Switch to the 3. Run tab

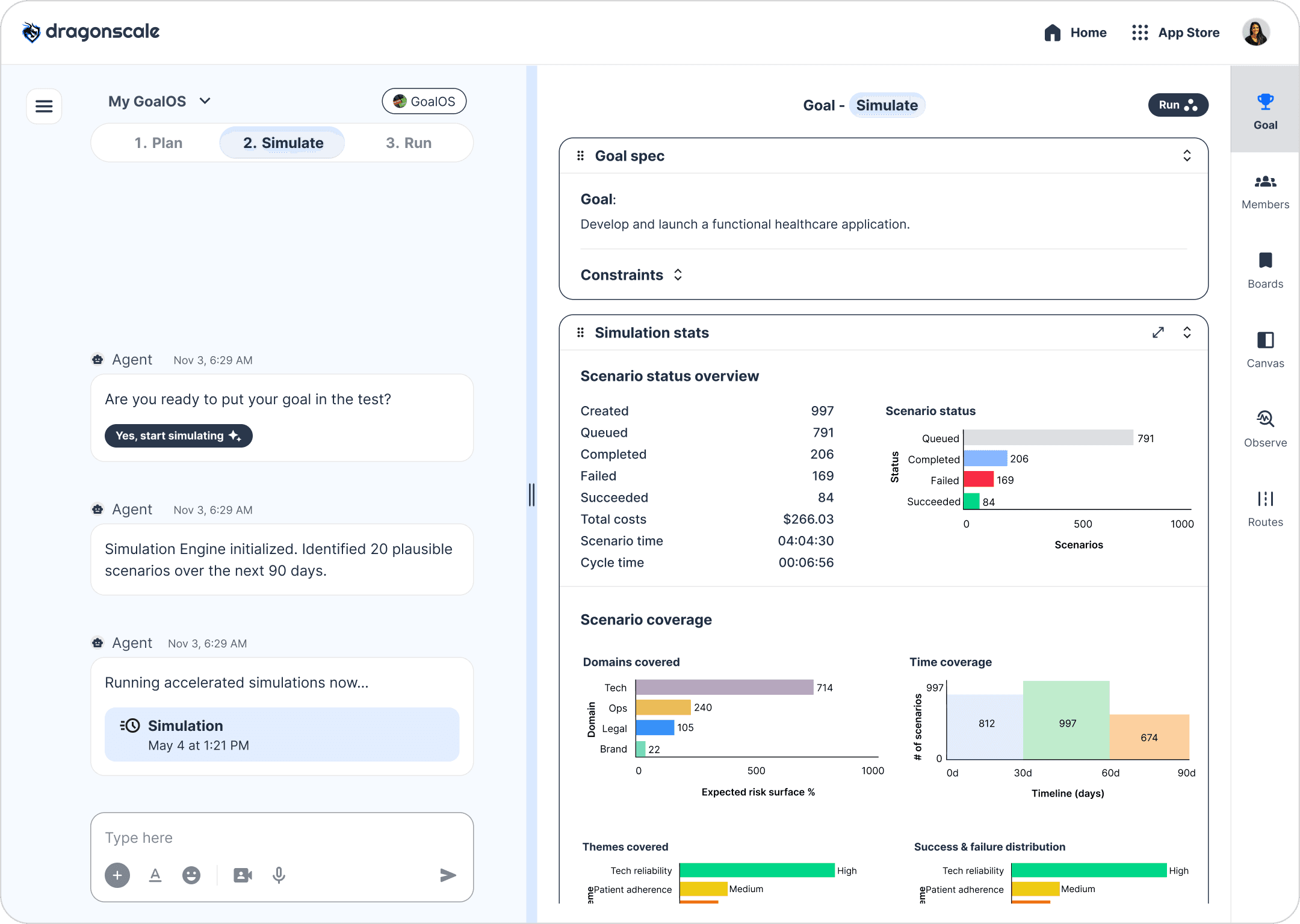(x=409, y=143)
